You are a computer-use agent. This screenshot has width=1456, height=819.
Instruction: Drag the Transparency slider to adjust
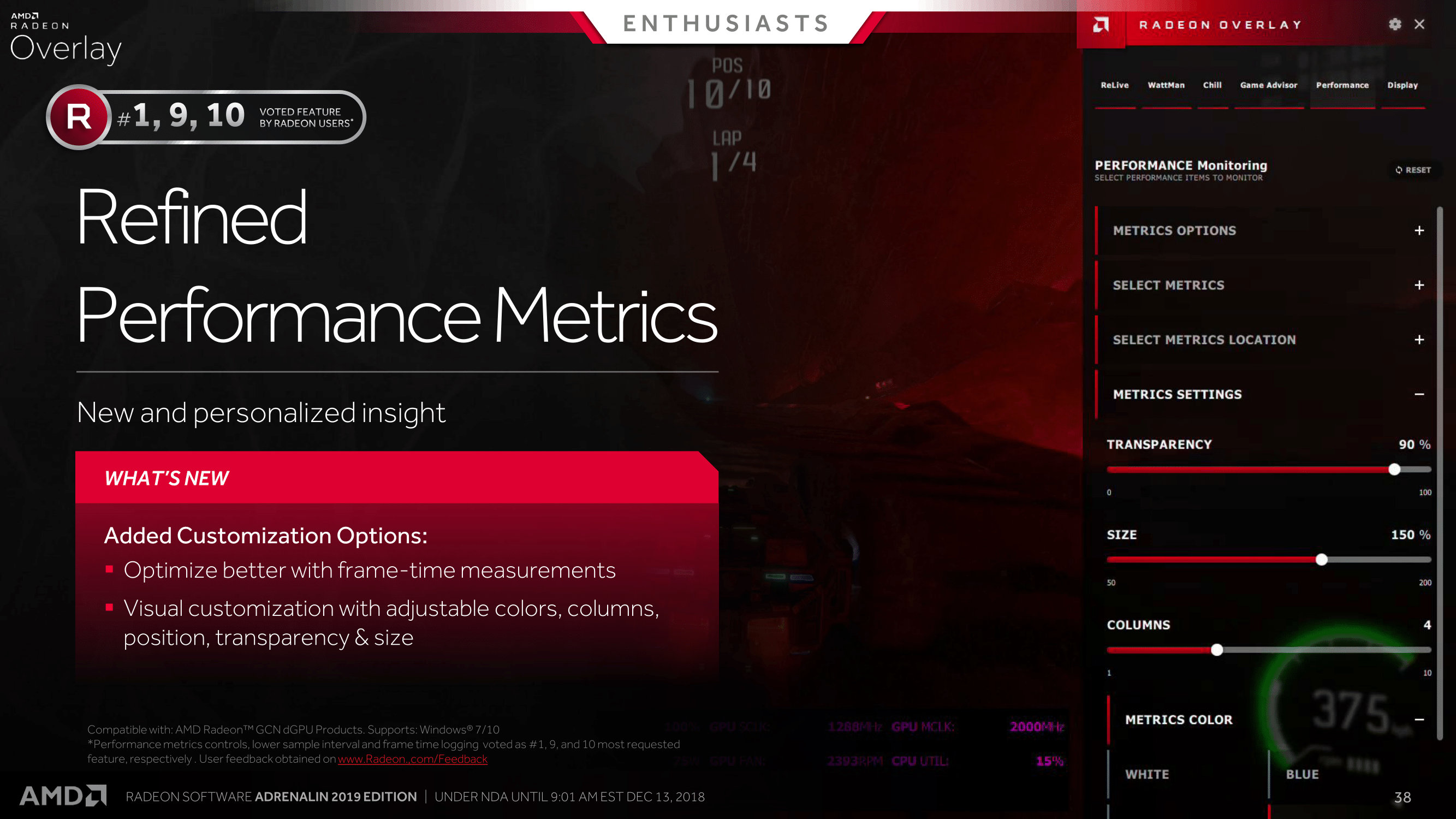[1395, 469]
